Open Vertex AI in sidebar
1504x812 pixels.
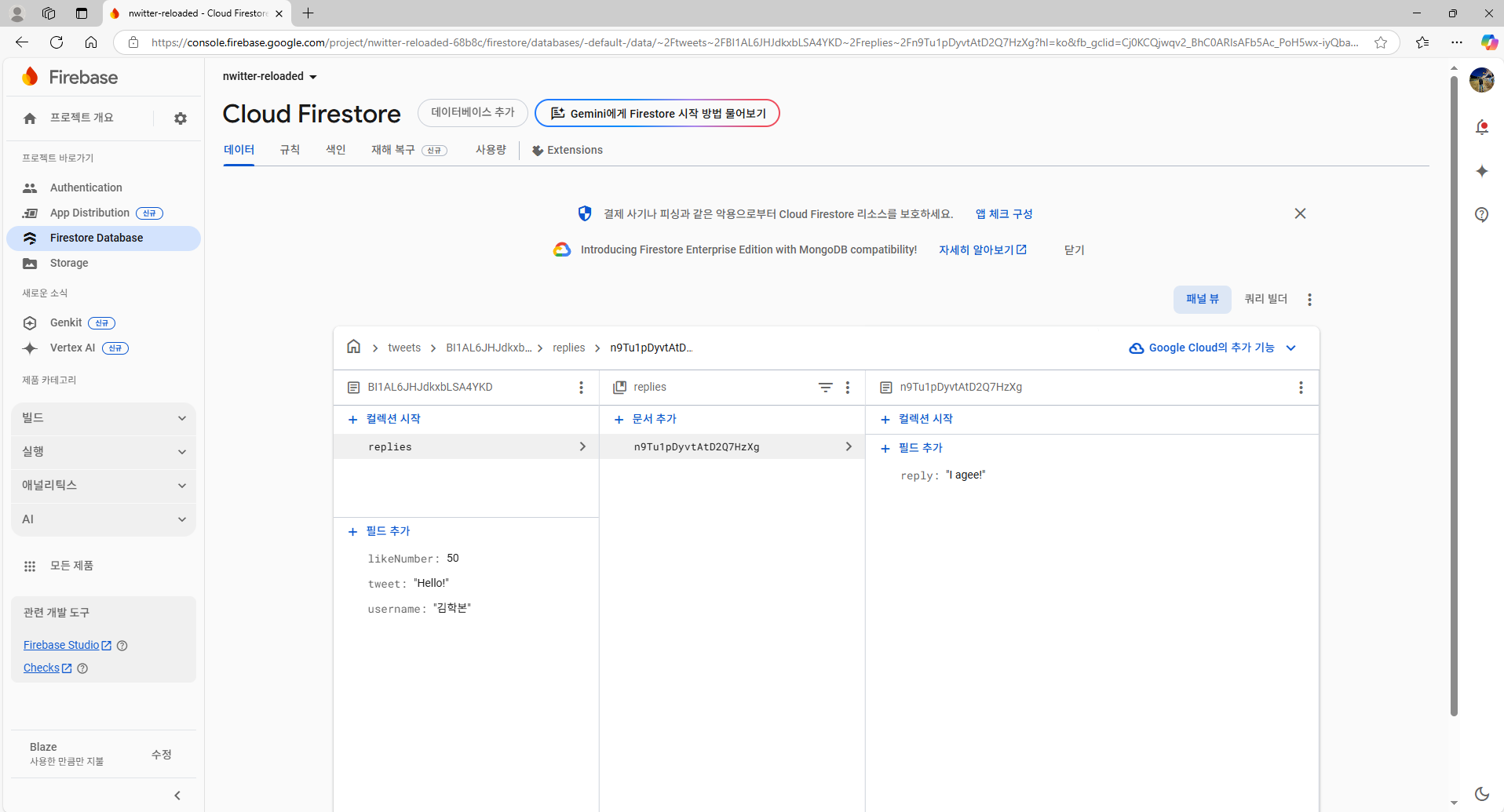(x=104, y=348)
